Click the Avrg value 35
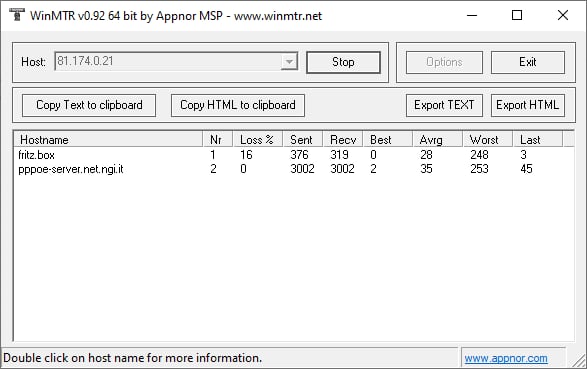The height and width of the screenshot is (369, 587). pos(426,169)
